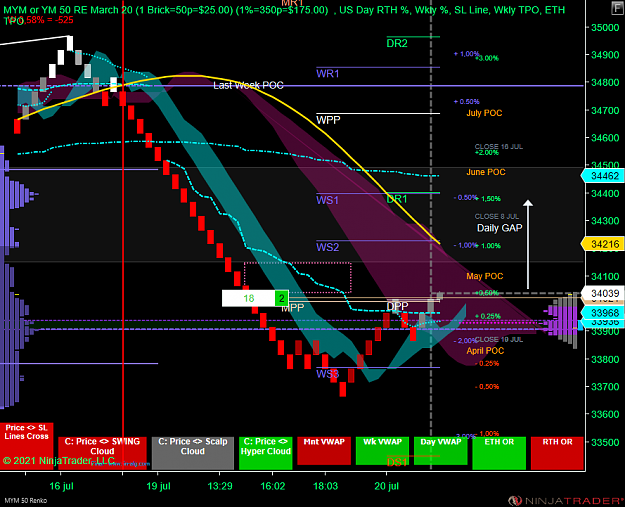The height and width of the screenshot is (507, 625).
Task: Click the C: Price Scalp Cloud indicator box
Action: pyautogui.click(x=193, y=453)
